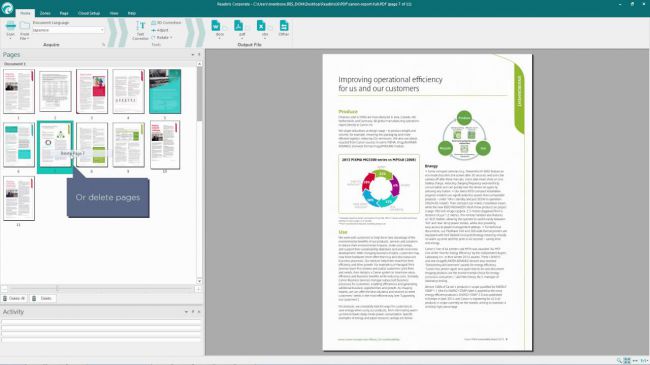Click the From File folder icon
This screenshot has width=650, height=365.
pos(24,26)
